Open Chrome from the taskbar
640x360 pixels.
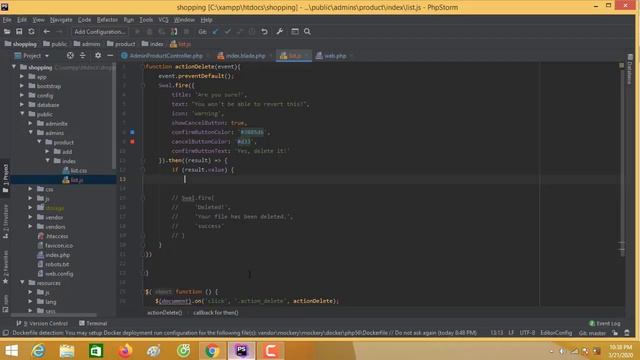(x=212, y=351)
